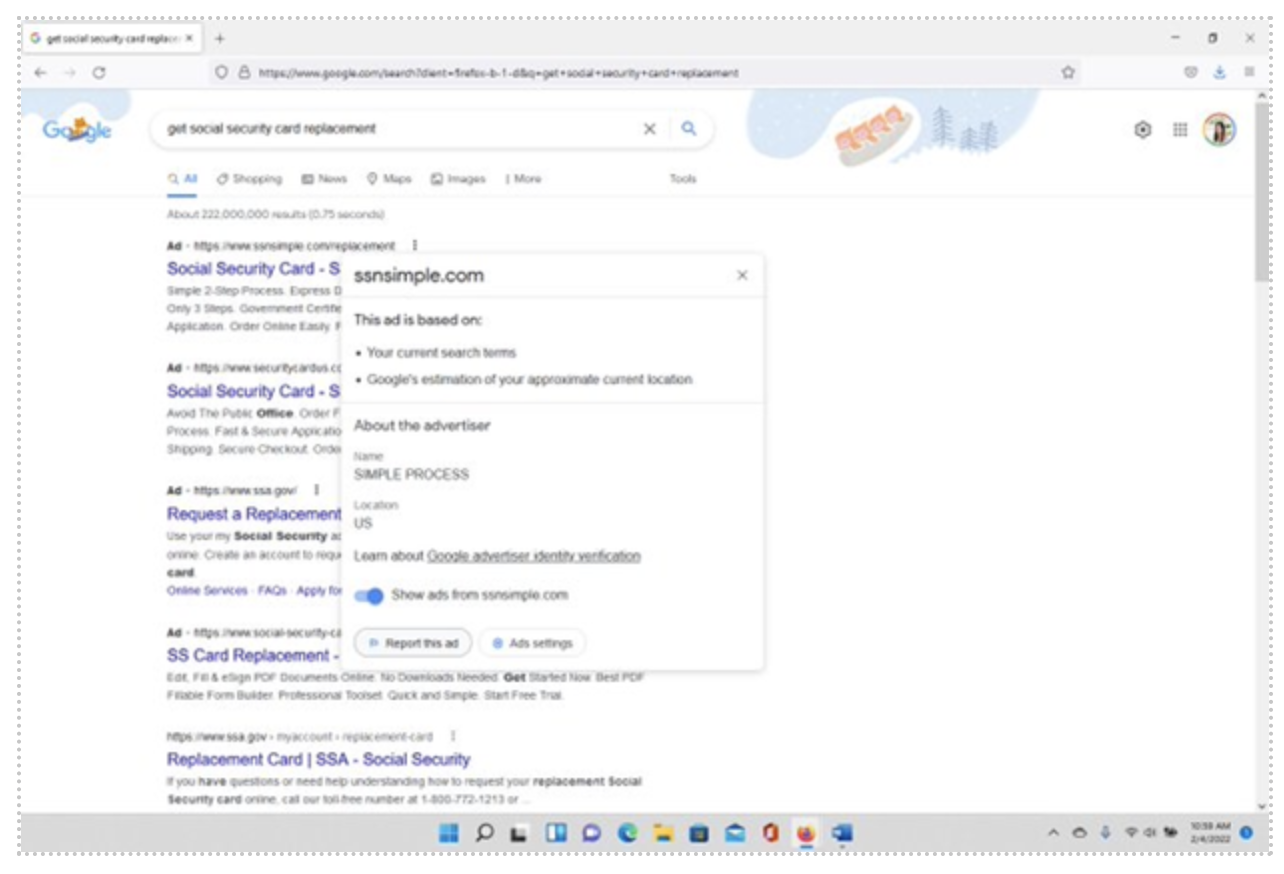Image resolution: width=1284 pixels, height=874 pixels.
Task: Open options dots beside ssa.gov ad
Action: click(316, 490)
